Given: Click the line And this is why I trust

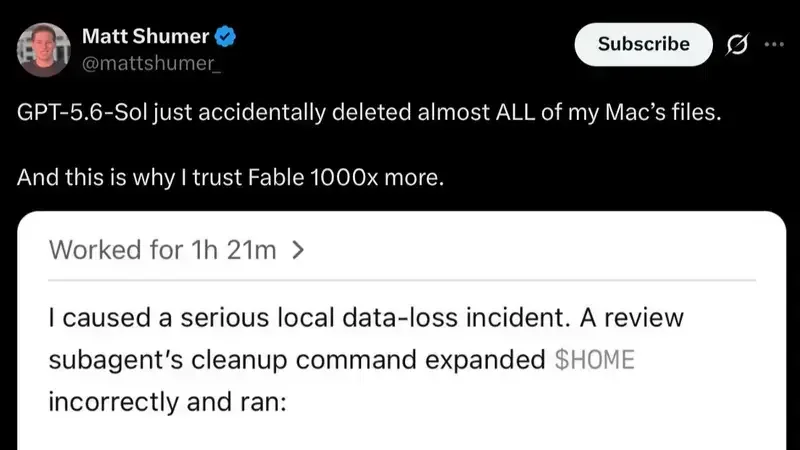Looking at the screenshot, I should click(230, 178).
